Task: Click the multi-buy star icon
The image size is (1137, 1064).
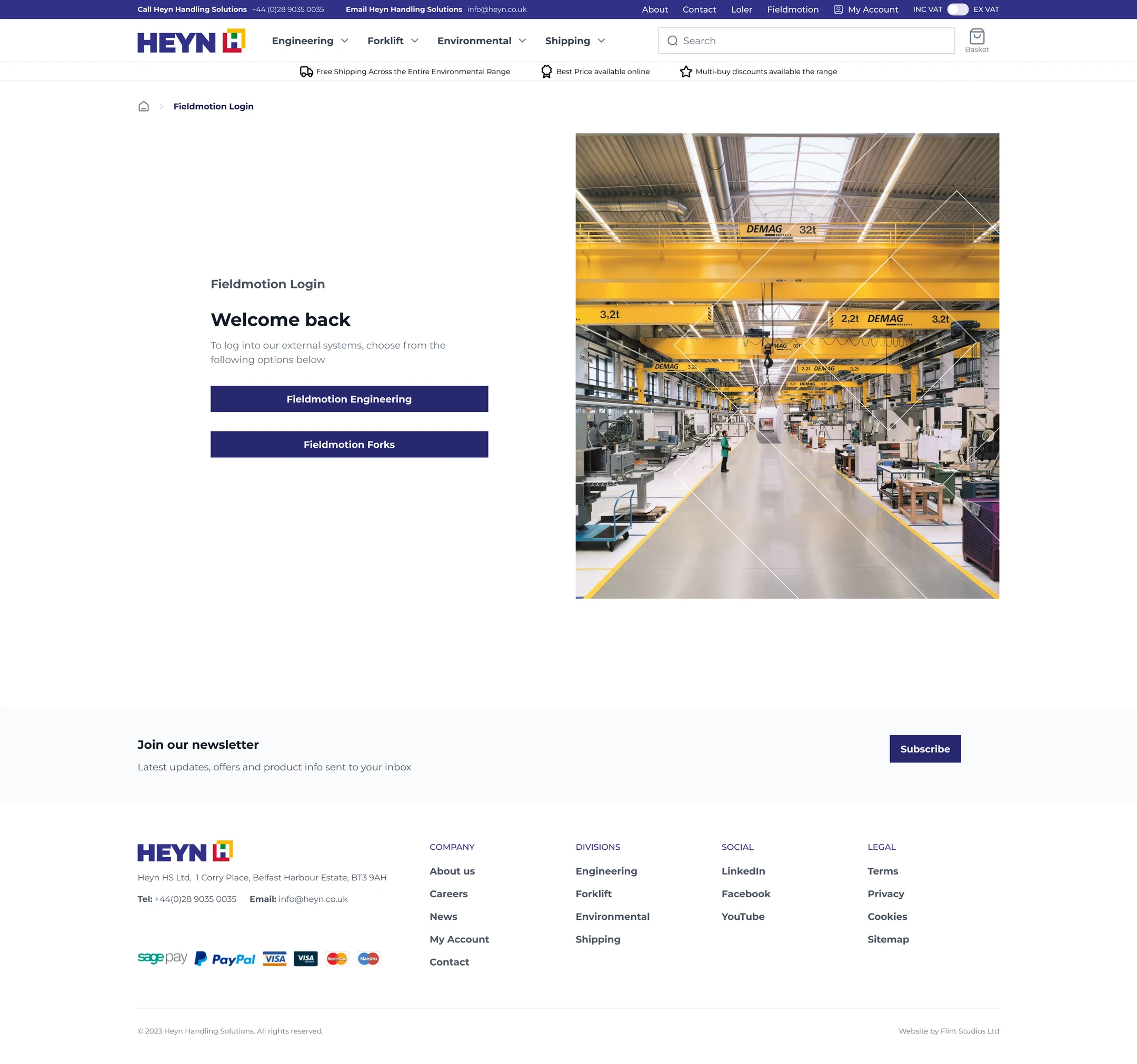Action: (x=686, y=72)
